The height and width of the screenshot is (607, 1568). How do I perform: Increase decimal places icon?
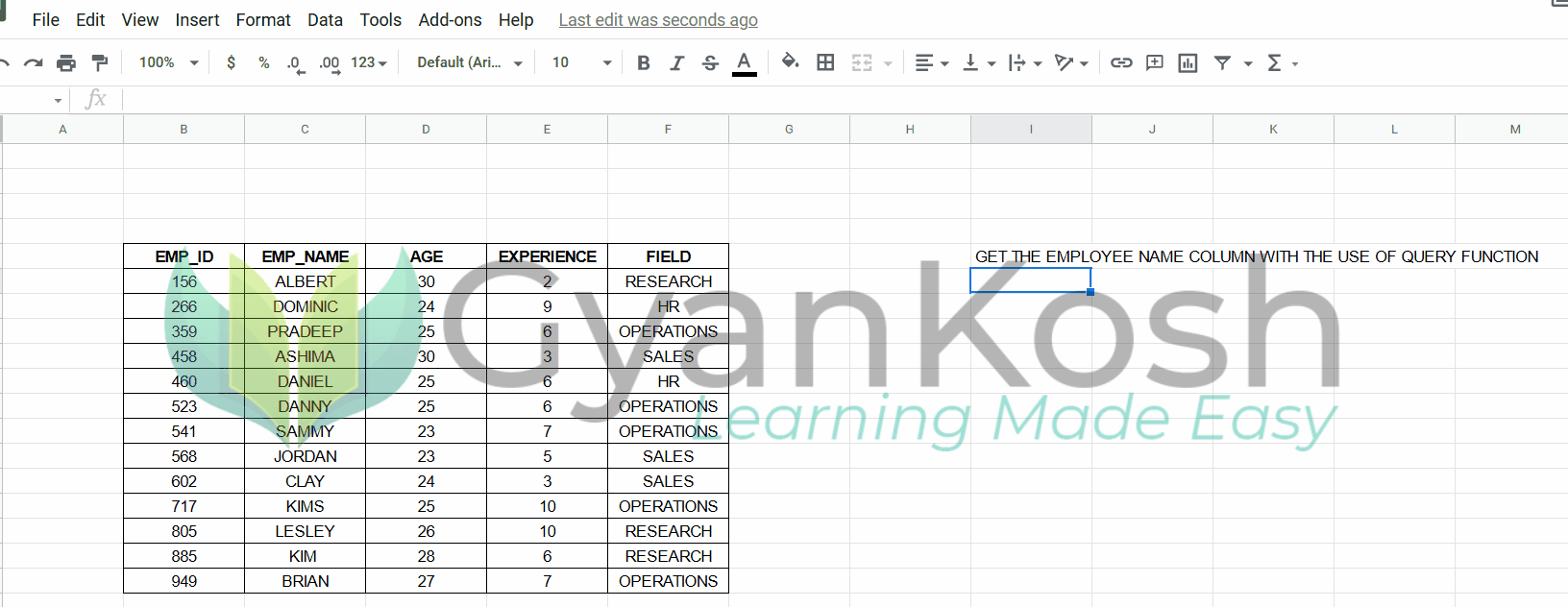point(330,63)
